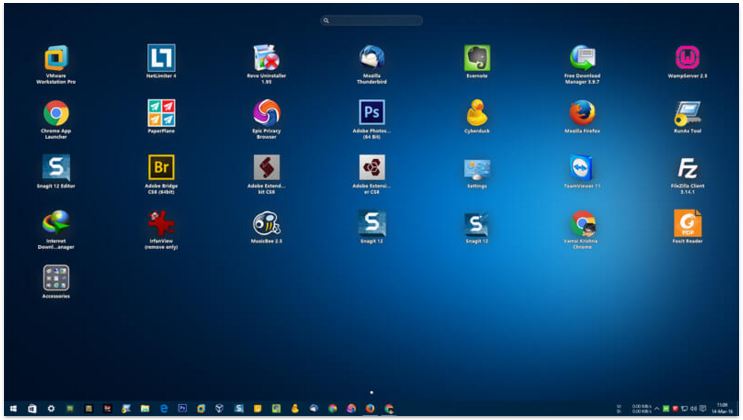Image resolution: width=743 pixels, height=420 pixels.
Task: Open Firefox from the taskbar
Action: coord(370,409)
